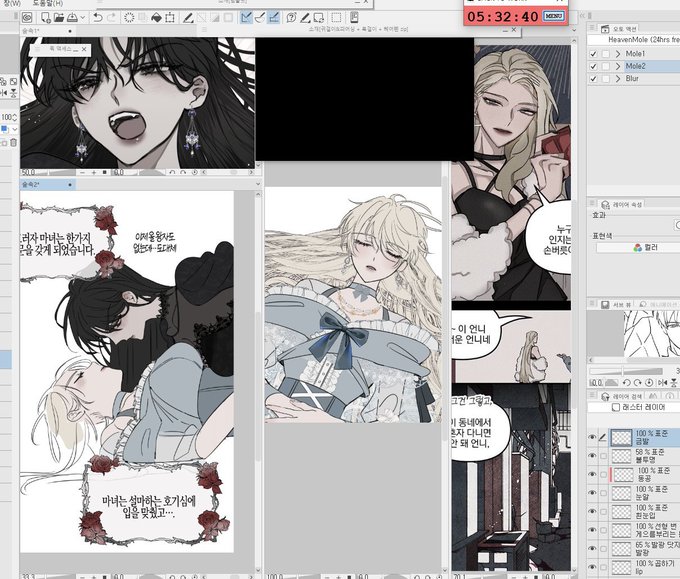Open the 레이어 속성 panel tab
This screenshot has width=680, height=579.
tap(622, 205)
